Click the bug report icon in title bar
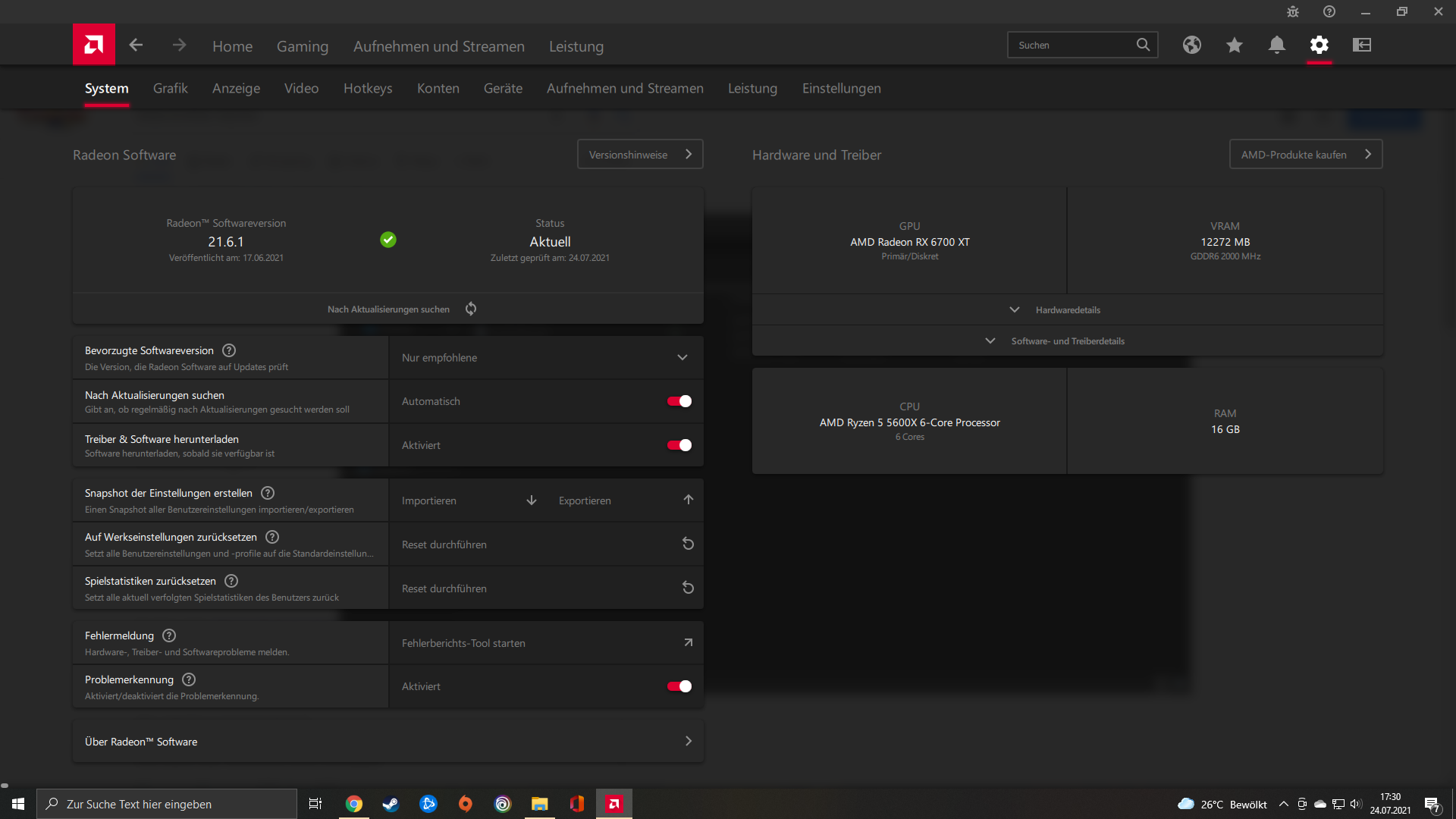 pos(1293,11)
